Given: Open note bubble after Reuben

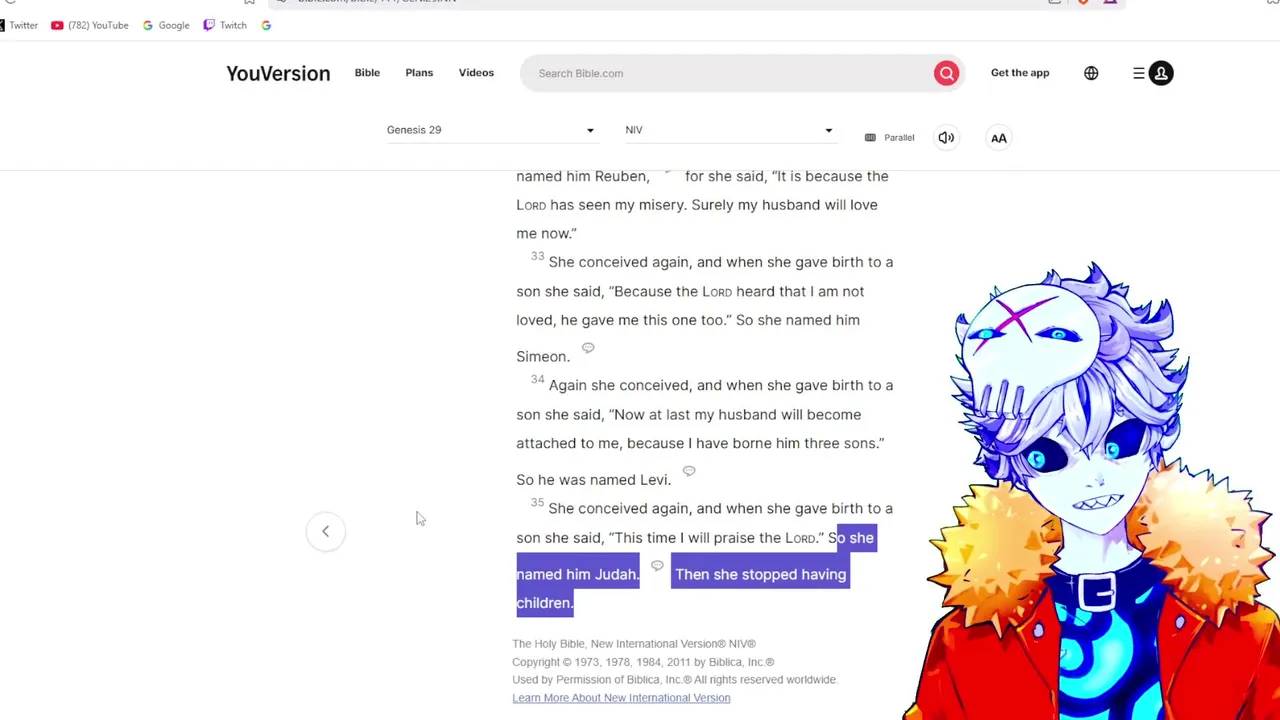Looking at the screenshot, I should click(x=667, y=172).
